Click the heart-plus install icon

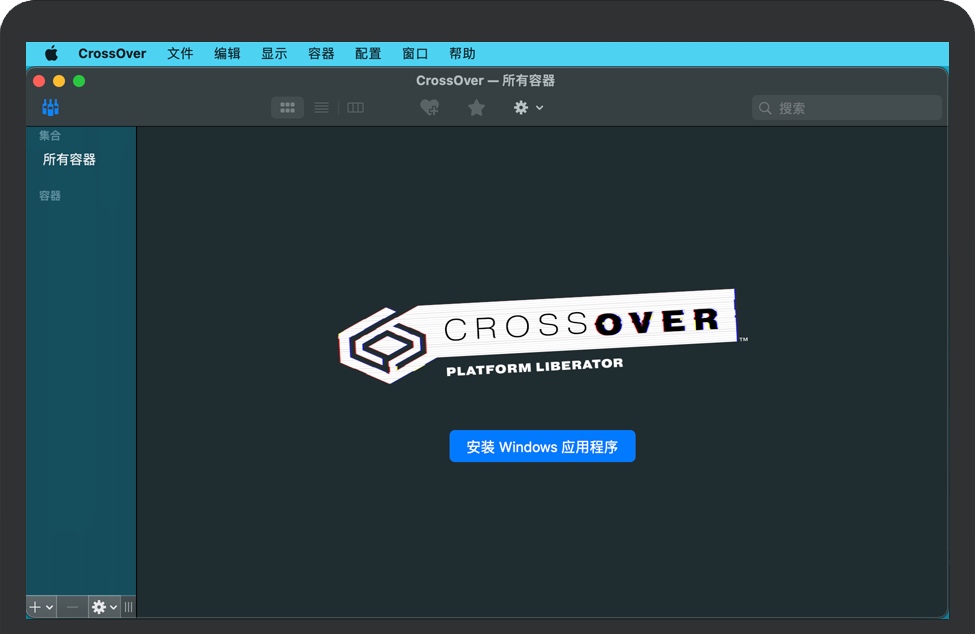tap(429, 107)
